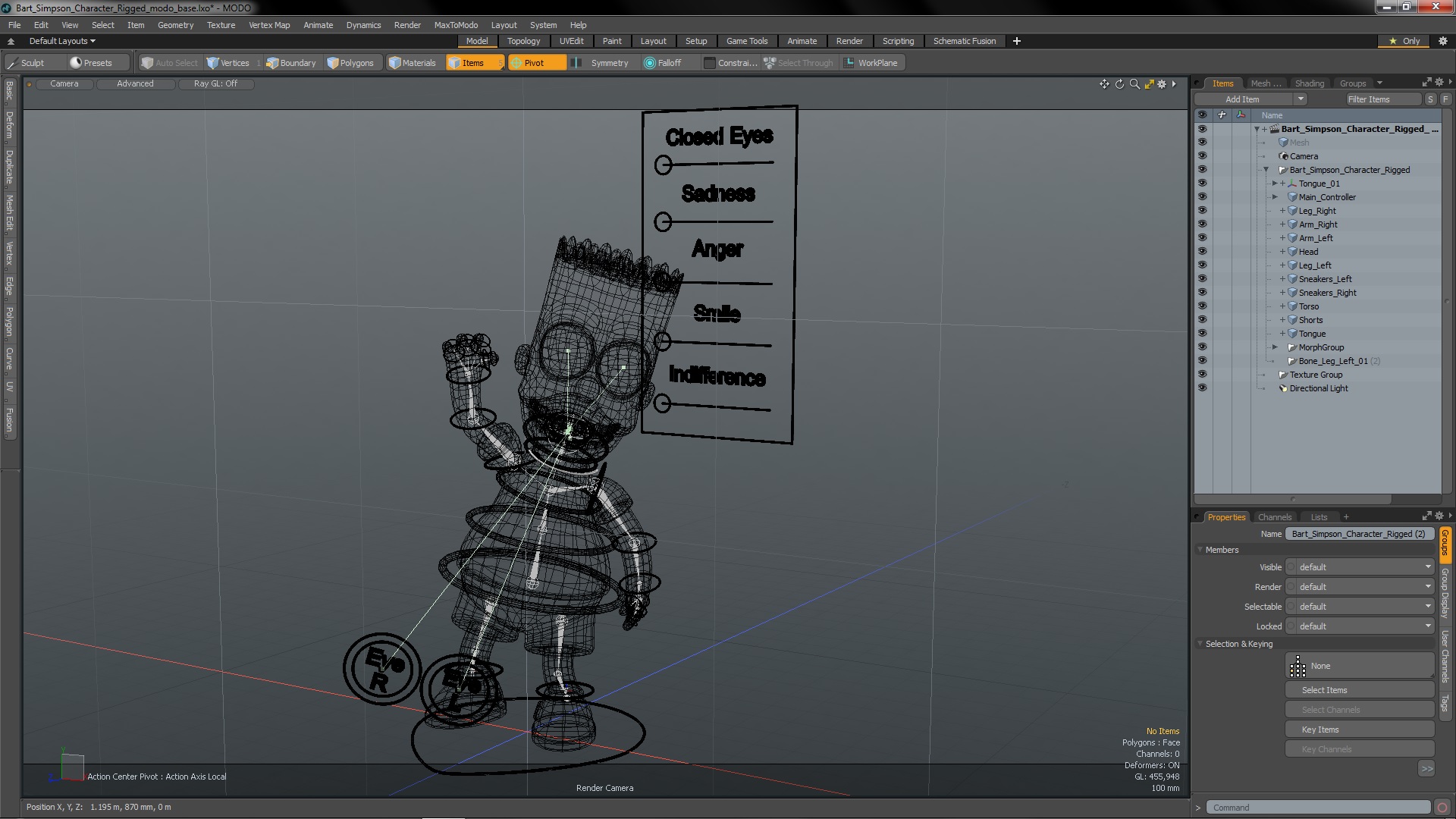
Task: Activate the Pivot mode button
Action: click(x=536, y=63)
